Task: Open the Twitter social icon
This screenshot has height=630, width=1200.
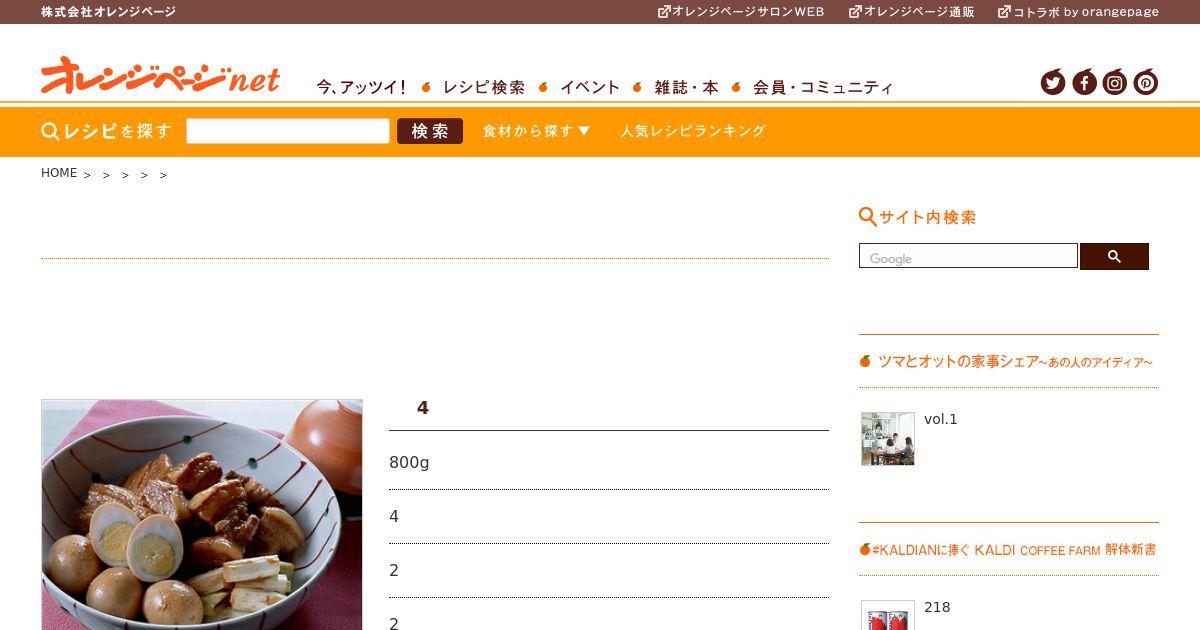Action: pyautogui.click(x=1053, y=82)
